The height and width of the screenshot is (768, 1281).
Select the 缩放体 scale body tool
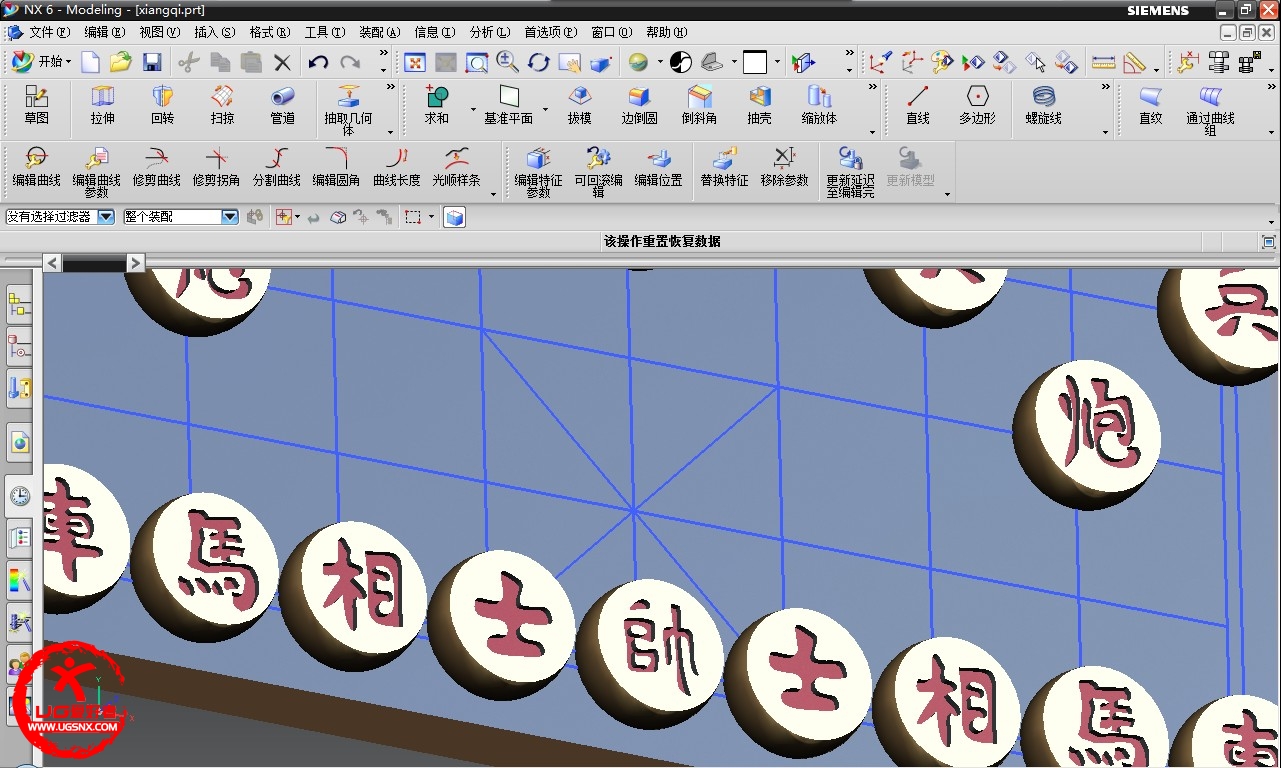pos(819,106)
